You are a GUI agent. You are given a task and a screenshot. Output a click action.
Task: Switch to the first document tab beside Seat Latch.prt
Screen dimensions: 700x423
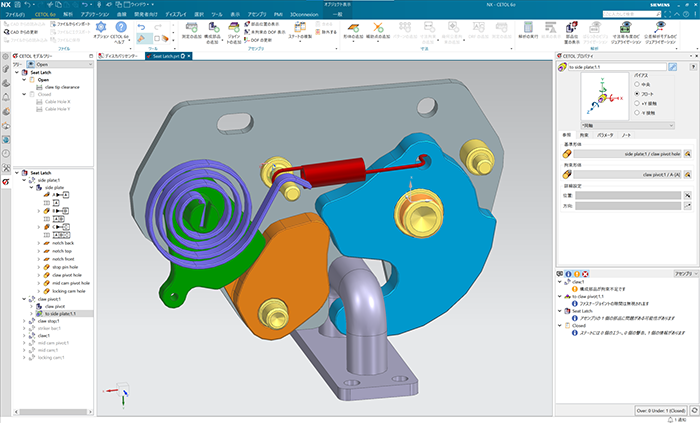coord(120,56)
